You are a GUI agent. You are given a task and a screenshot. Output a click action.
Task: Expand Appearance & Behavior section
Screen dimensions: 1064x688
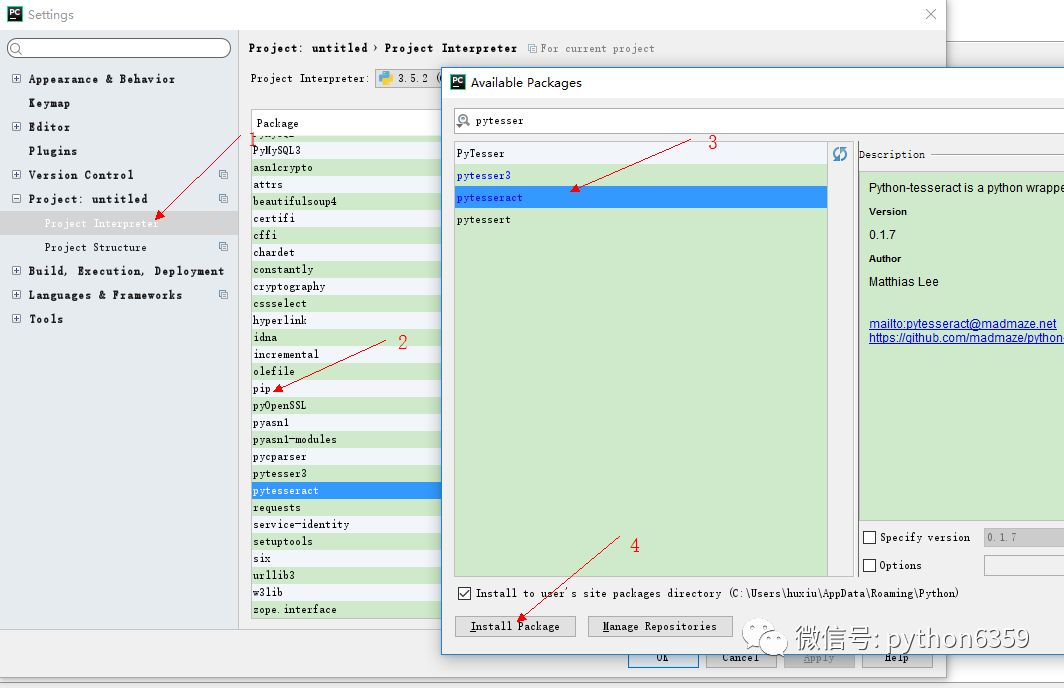tap(16, 79)
